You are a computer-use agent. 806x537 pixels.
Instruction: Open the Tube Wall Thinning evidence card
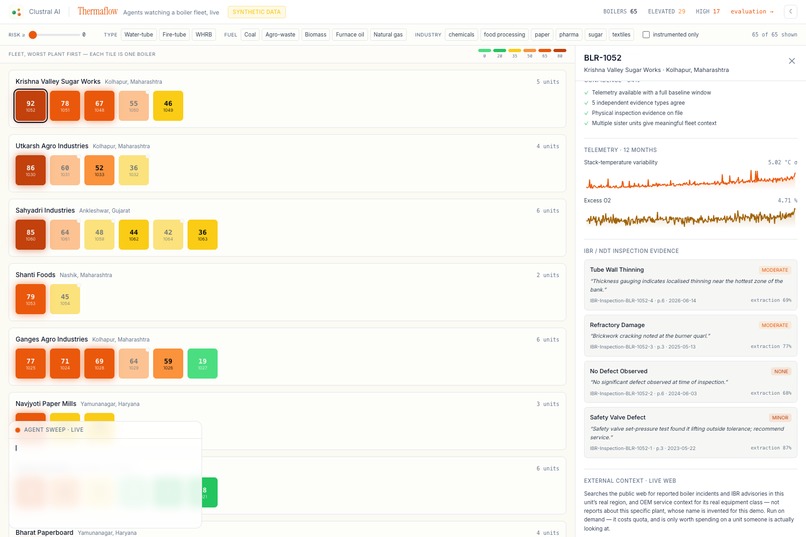pos(690,285)
